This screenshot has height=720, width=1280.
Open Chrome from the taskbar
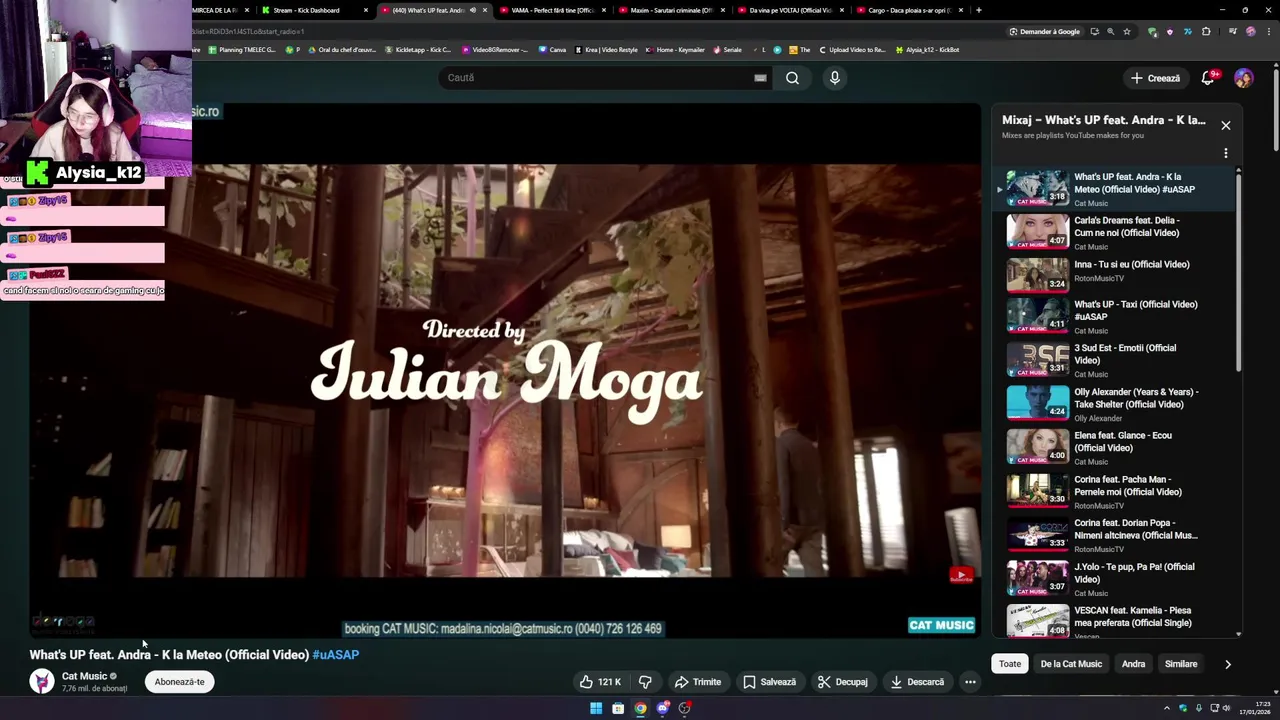coord(640,708)
